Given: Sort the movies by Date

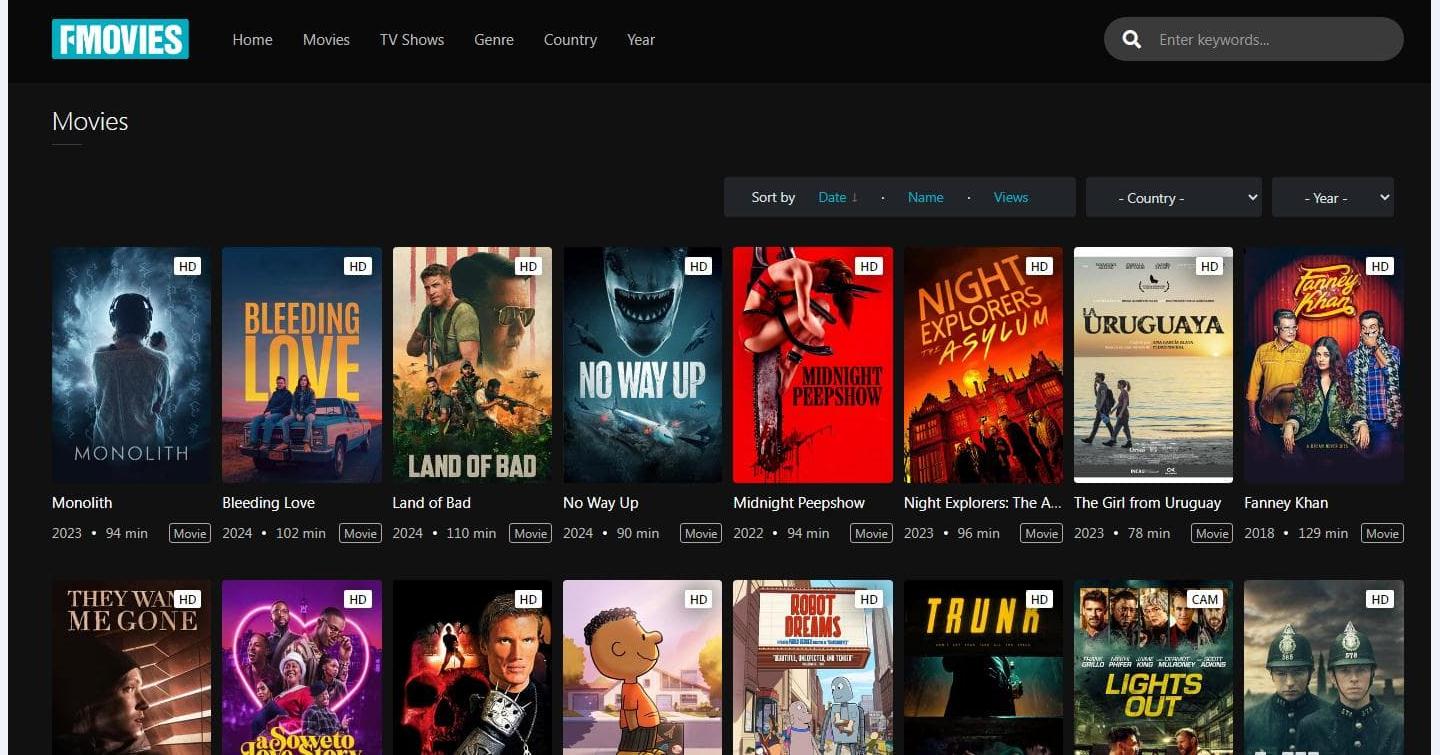Looking at the screenshot, I should point(838,197).
